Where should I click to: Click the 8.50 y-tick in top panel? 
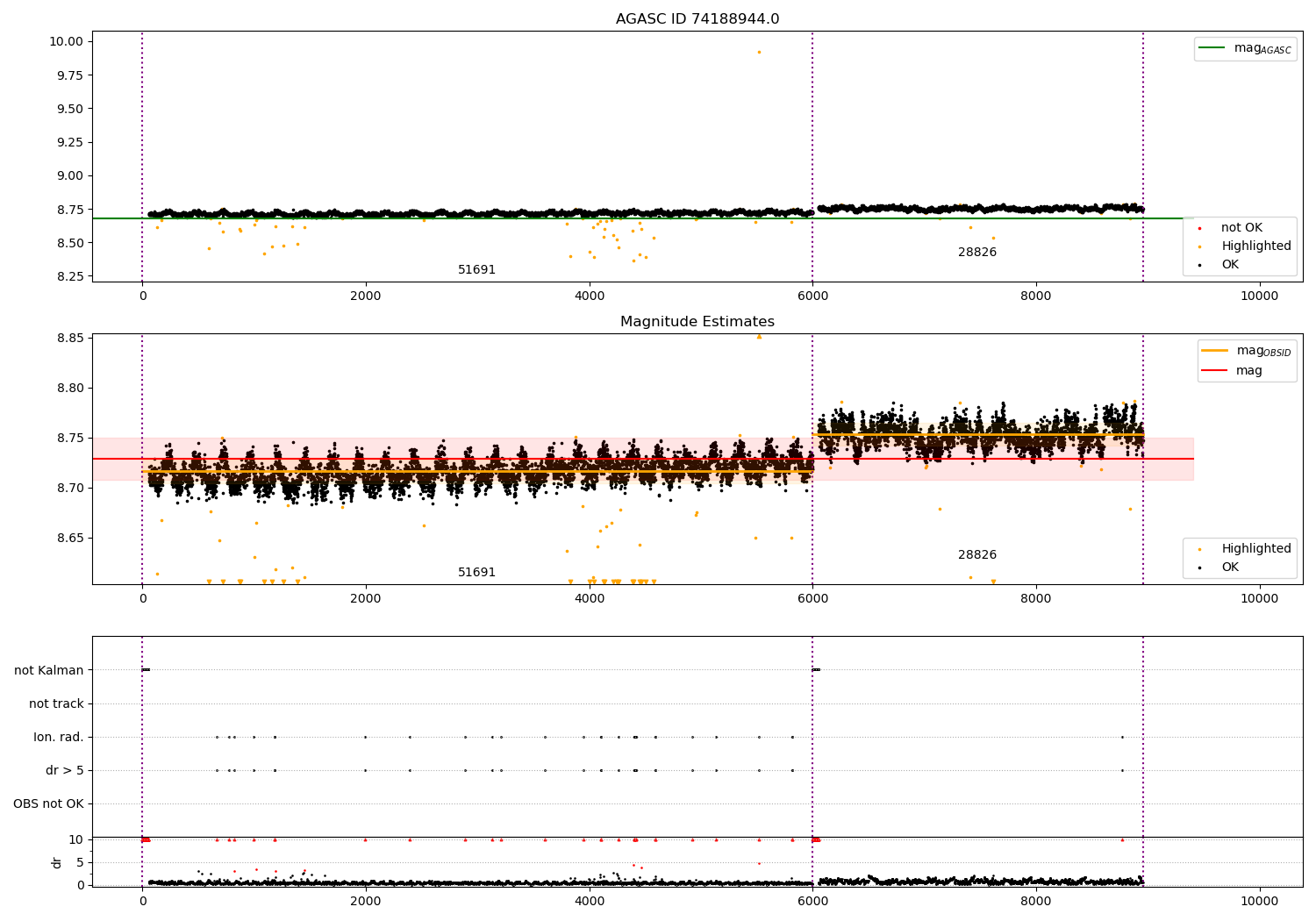click(69, 243)
